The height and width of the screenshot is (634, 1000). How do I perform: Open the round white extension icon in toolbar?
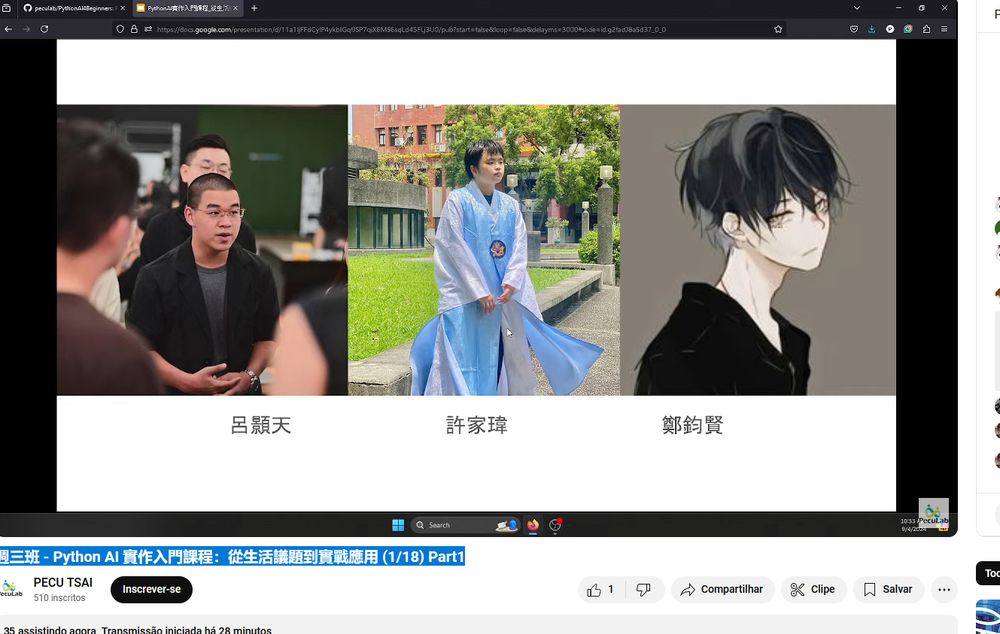[x=890, y=29]
